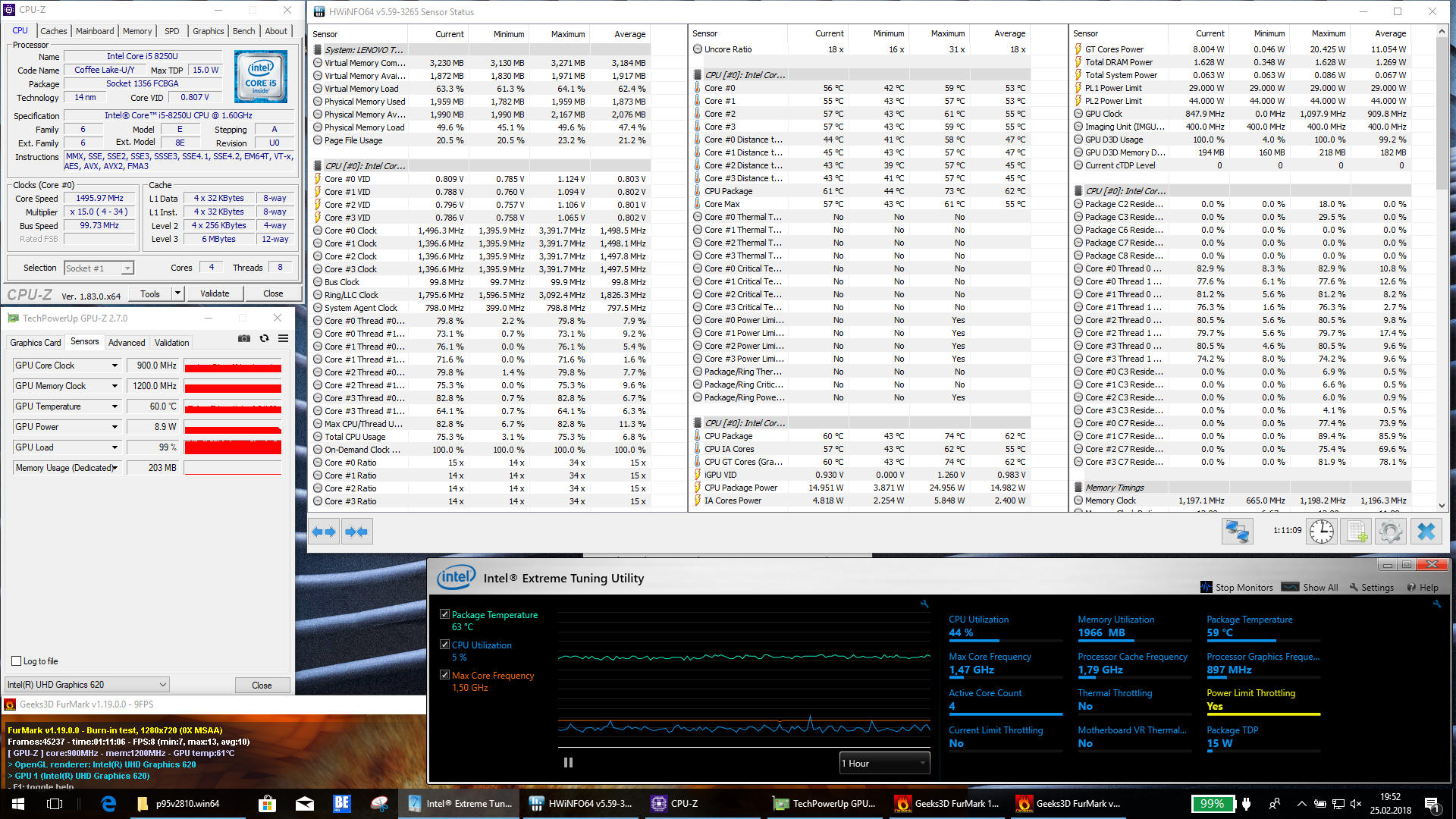1456x819 pixels.
Task: Click HWiNFO start logging sheet icon
Action: click(1357, 532)
